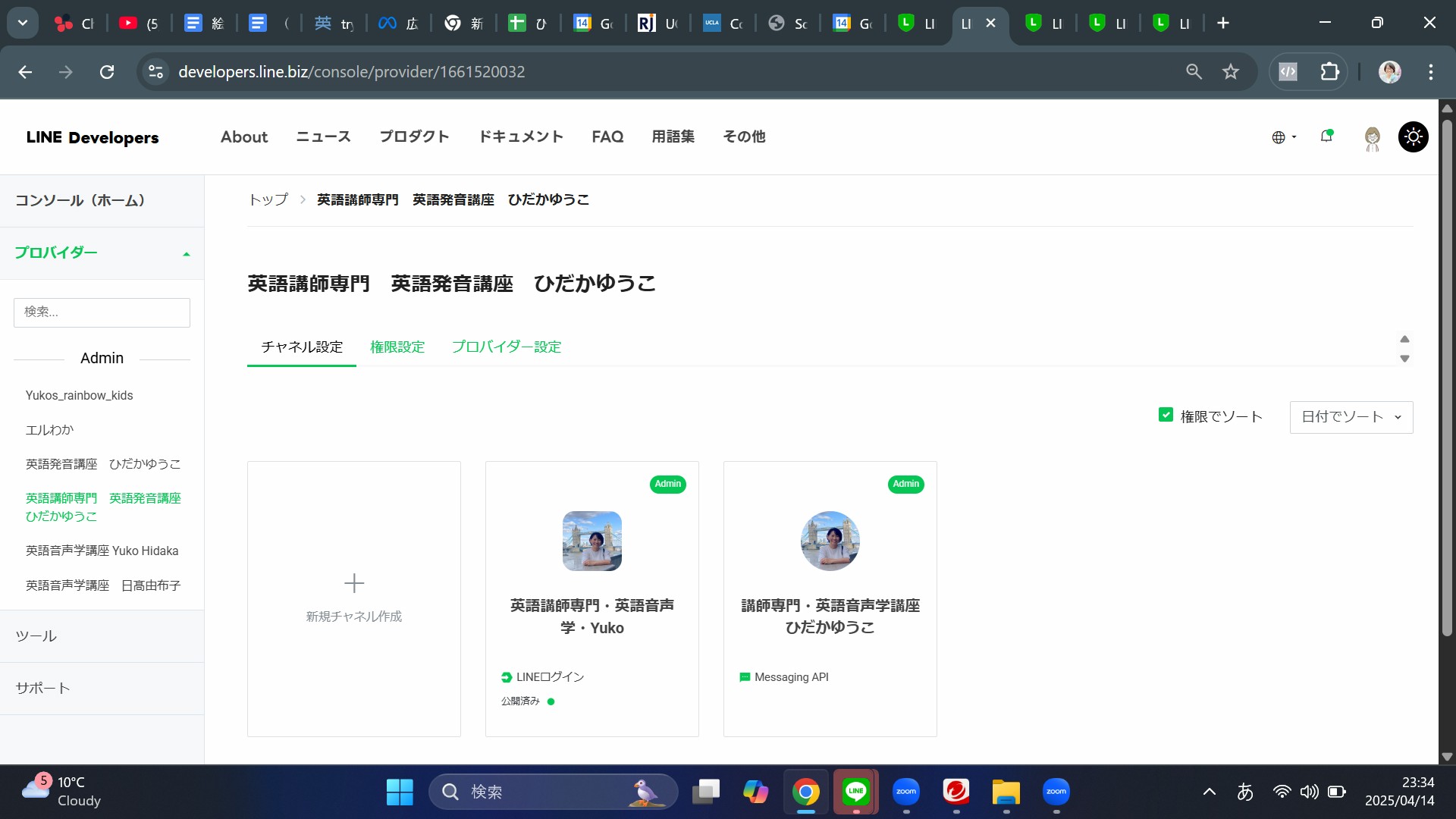Viewport: 1456px width, 819px height.
Task: Open the その他 menu
Action: click(744, 137)
